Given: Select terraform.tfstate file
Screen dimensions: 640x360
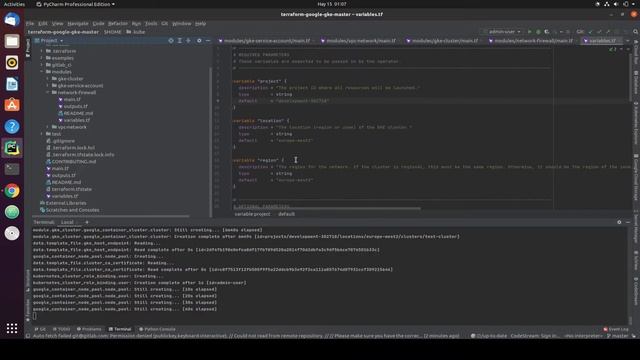Looking at the screenshot, I should click(x=71, y=189).
